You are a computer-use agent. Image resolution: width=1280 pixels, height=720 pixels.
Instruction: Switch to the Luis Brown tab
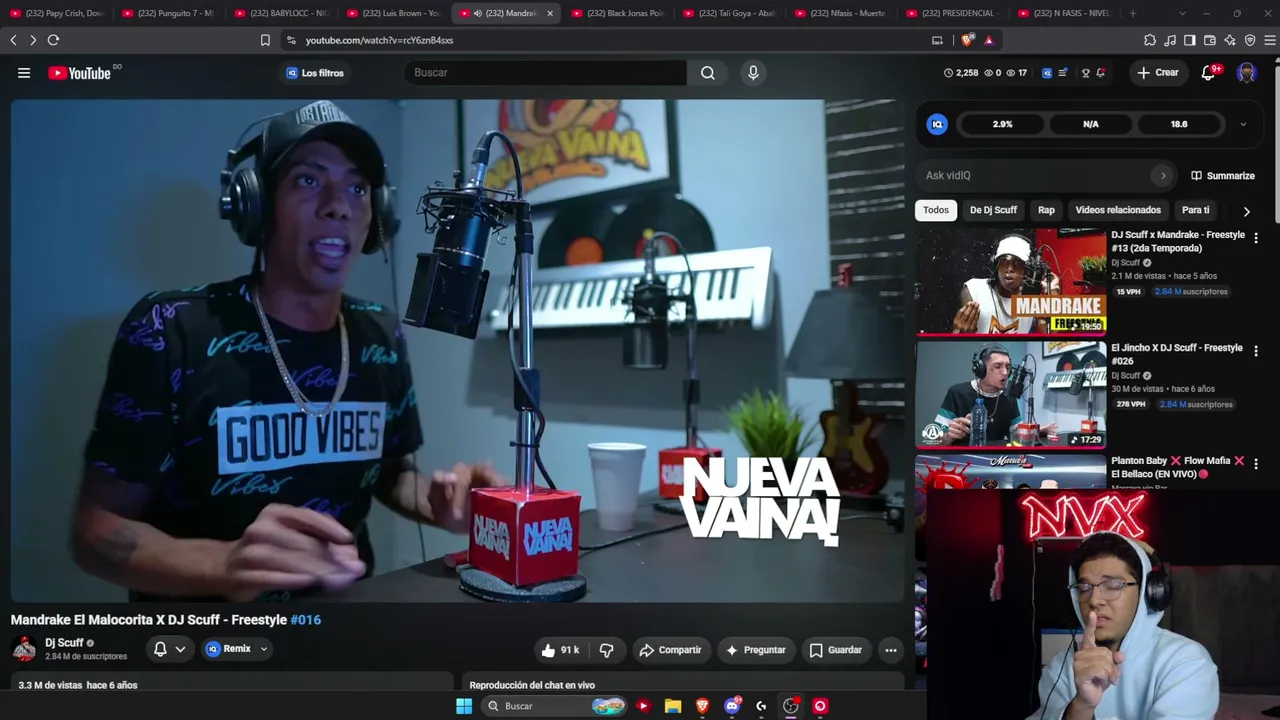(393, 13)
